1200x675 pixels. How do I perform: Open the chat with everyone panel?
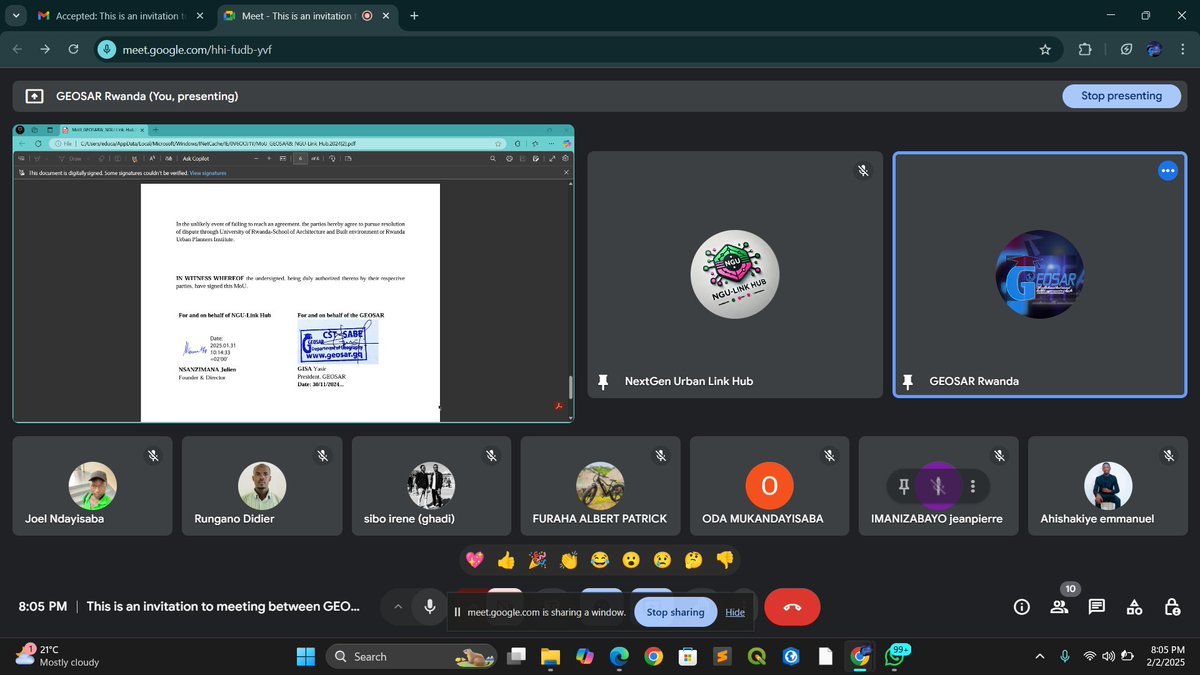[1097, 607]
